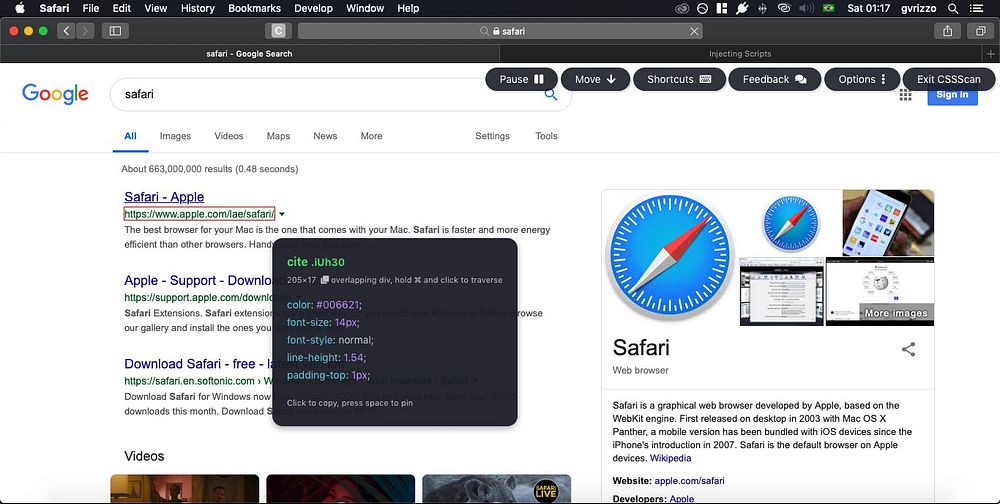This screenshot has width=1000, height=504.
Task: Select the Videos results tab
Action: (229, 136)
